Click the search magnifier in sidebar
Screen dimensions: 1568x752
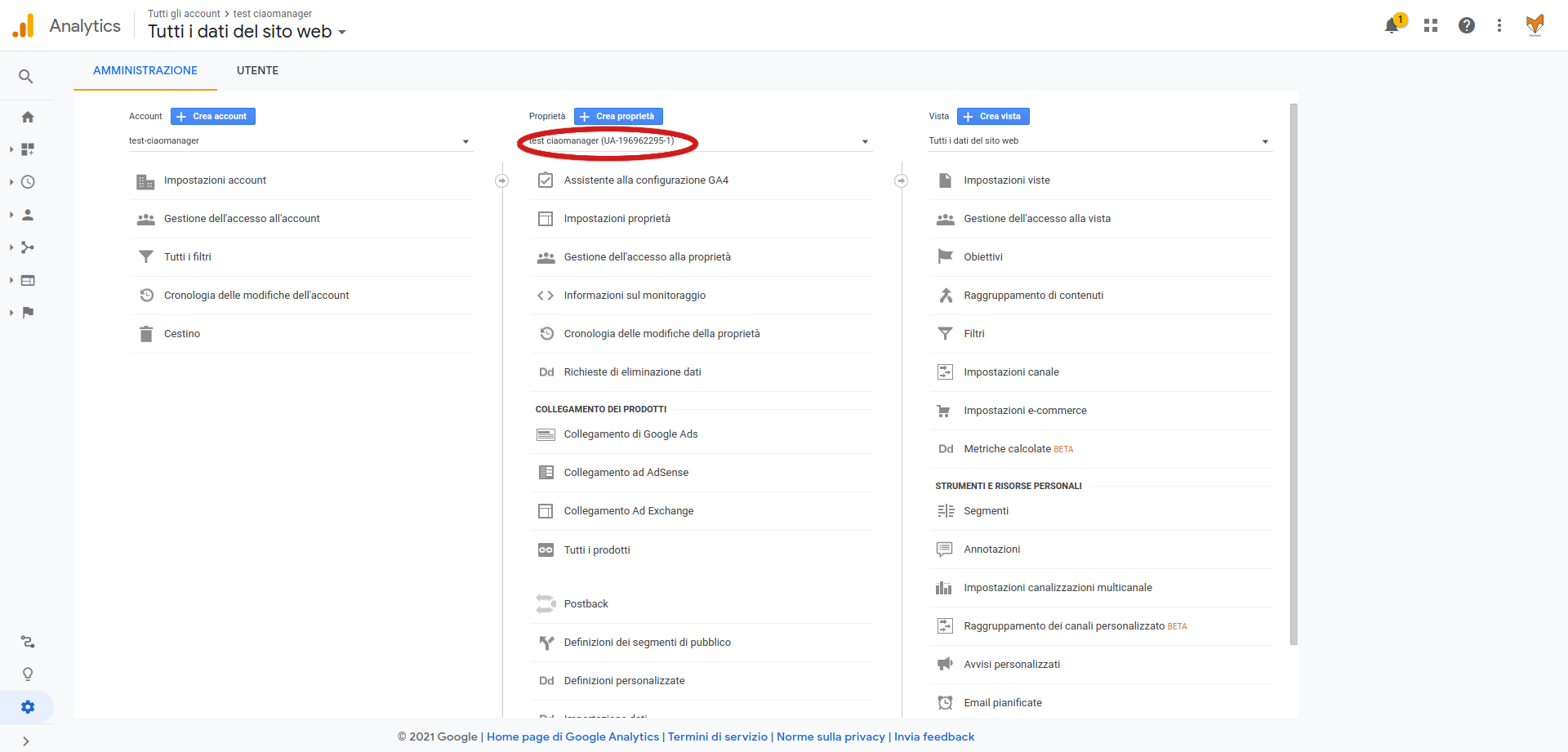[26, 77]
